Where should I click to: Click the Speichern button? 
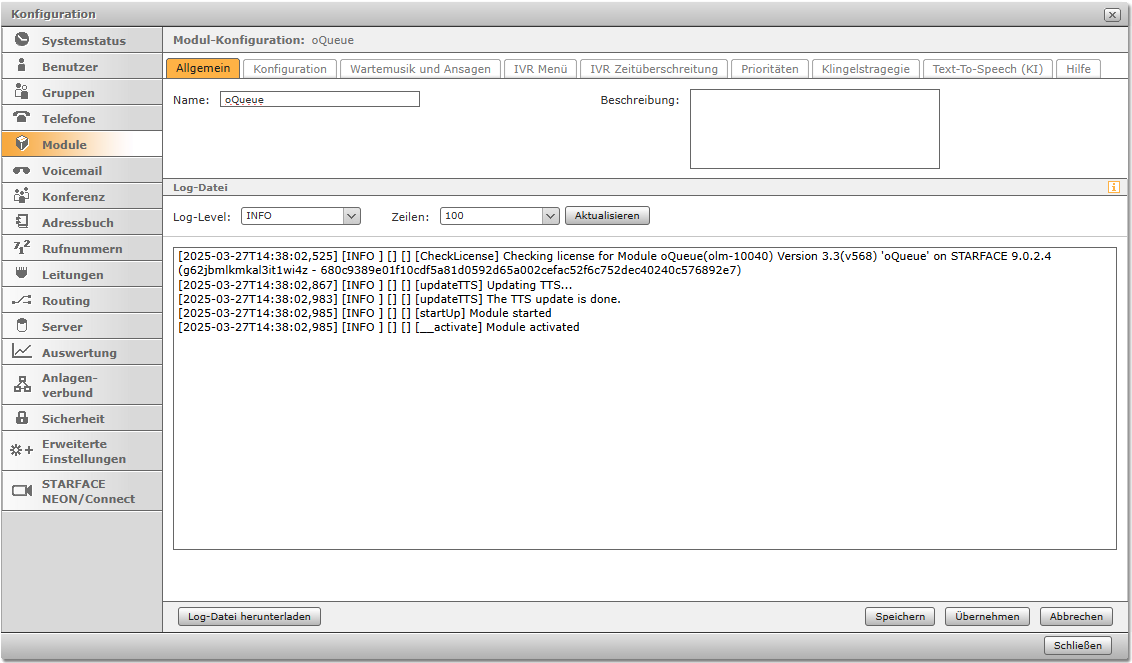point(899,617)
